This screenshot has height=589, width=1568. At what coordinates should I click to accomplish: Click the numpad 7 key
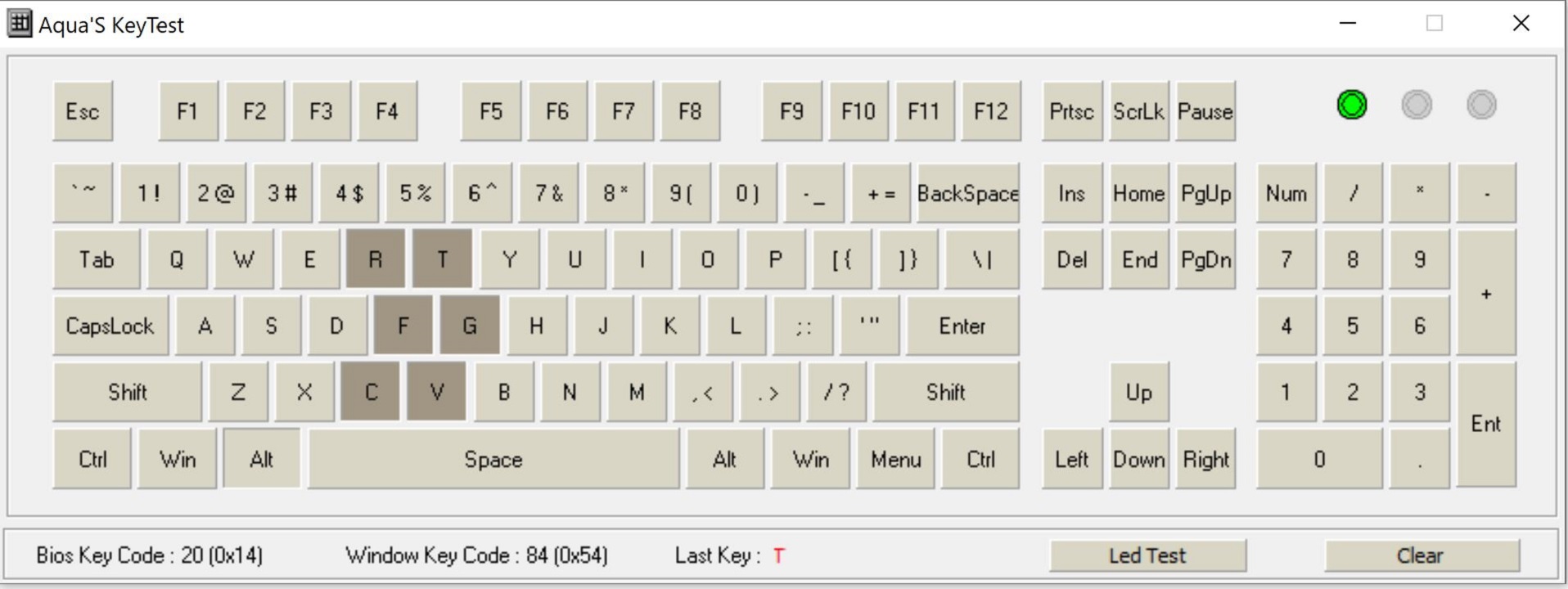point(1286,259)
